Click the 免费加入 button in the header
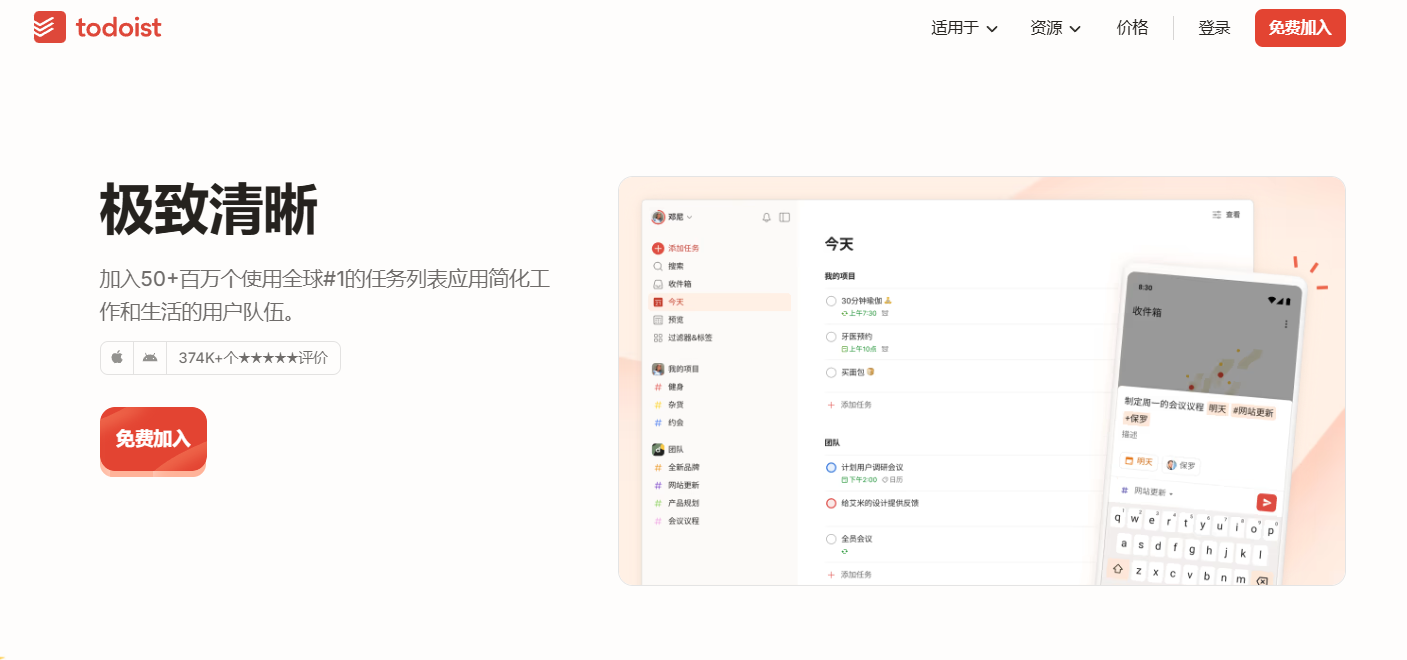This screenshot has height=660, width=1407. click(1300, 28)
